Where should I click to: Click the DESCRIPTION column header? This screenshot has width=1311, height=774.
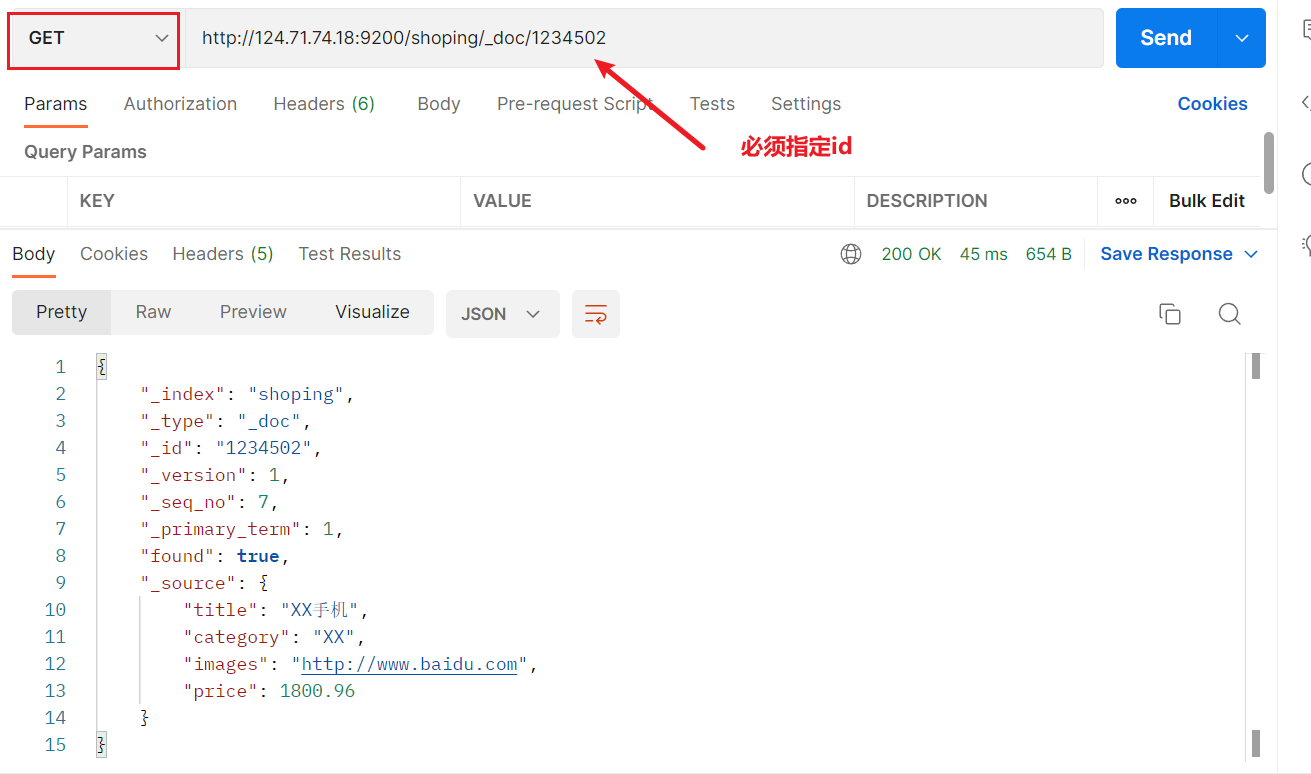click(927, 201)
